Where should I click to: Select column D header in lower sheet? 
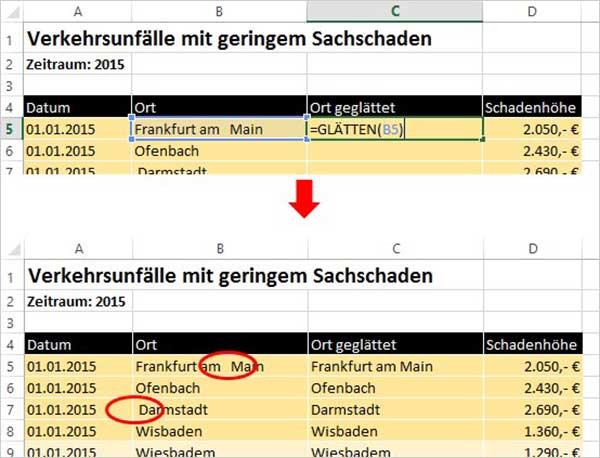533,249
